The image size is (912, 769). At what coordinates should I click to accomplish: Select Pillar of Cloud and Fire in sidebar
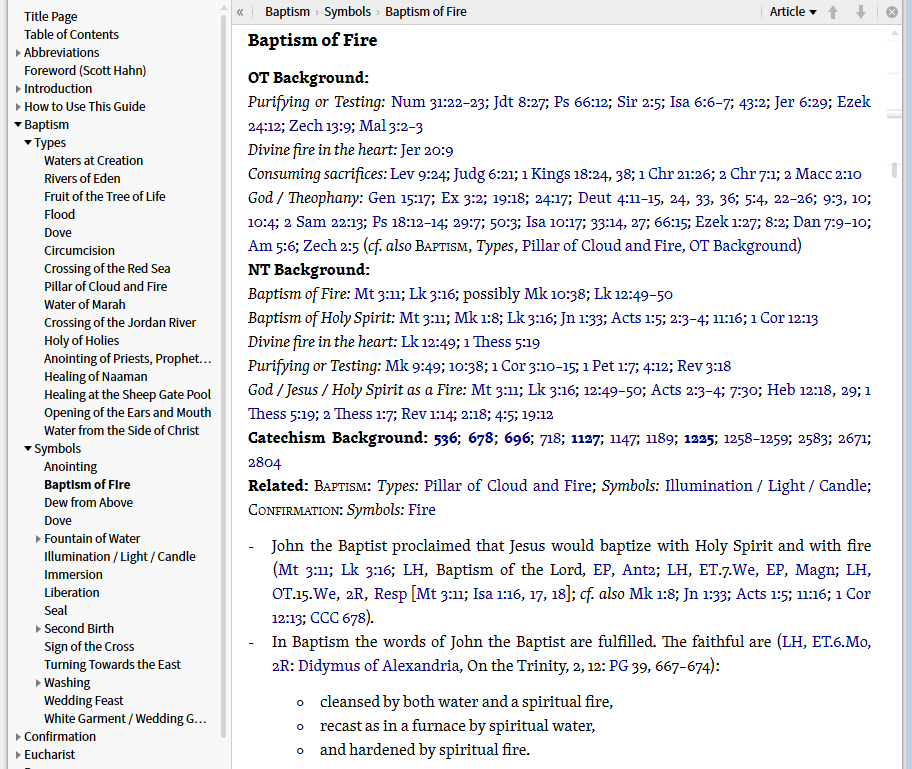[x=105, y=287]
